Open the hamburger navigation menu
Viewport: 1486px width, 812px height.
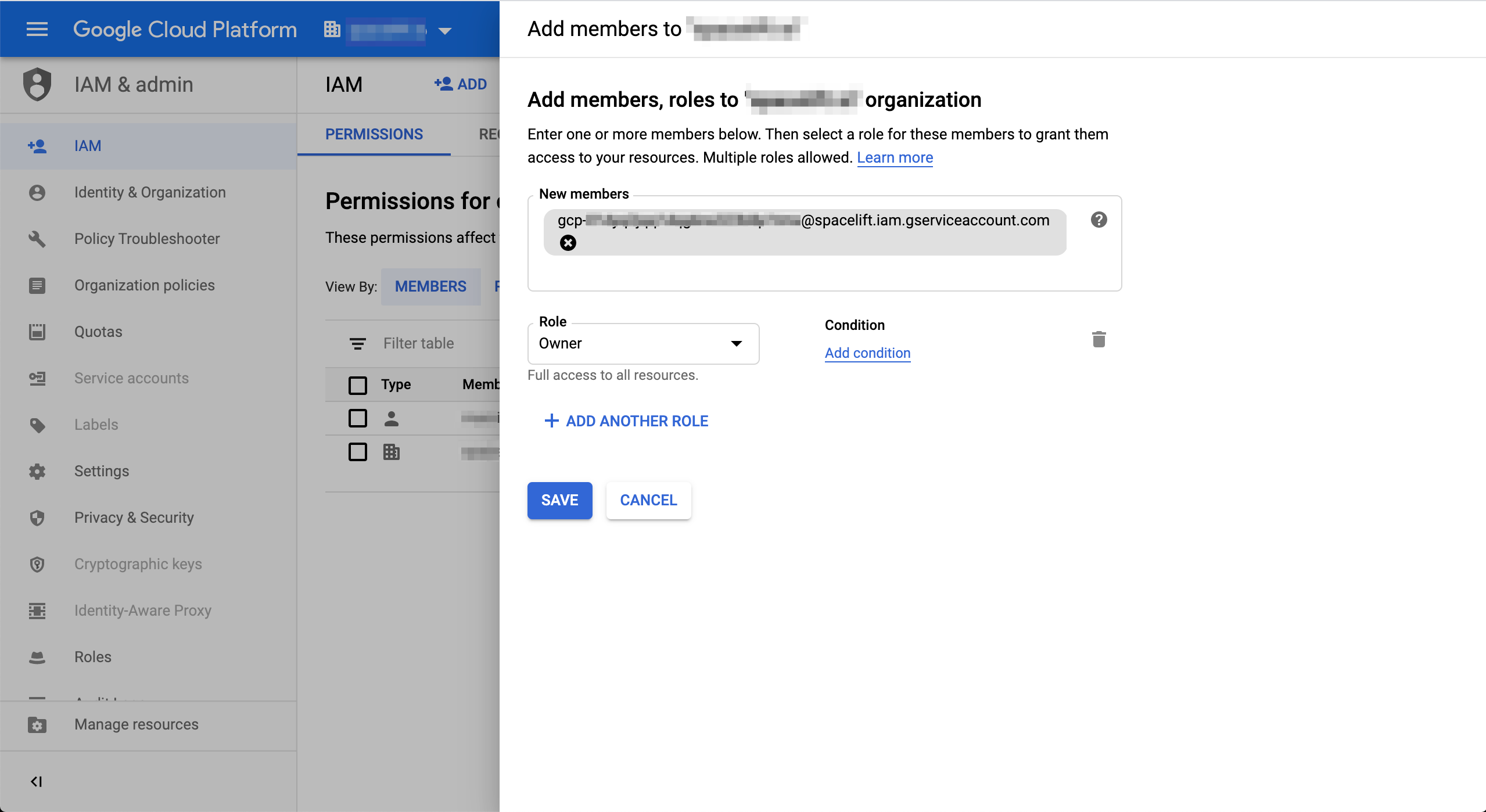37,29
